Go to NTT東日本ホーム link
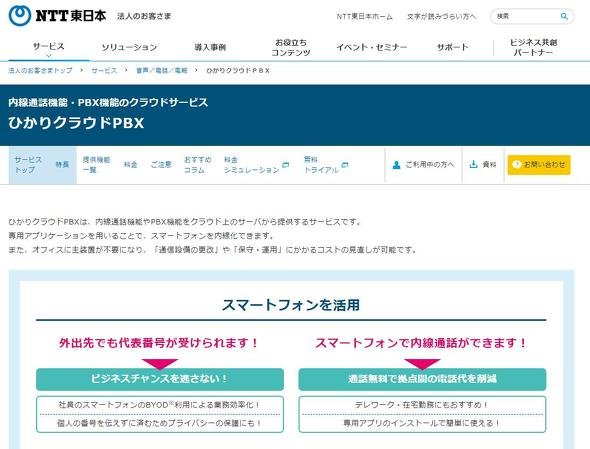Screen dimensions: 590x449 364,17
